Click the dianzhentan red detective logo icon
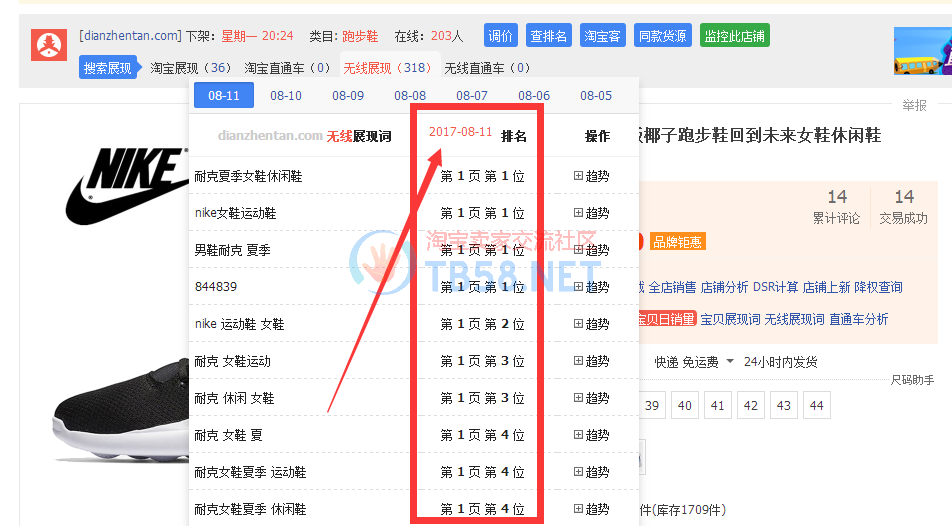The image size is (952, 526). tap(49, 44)
